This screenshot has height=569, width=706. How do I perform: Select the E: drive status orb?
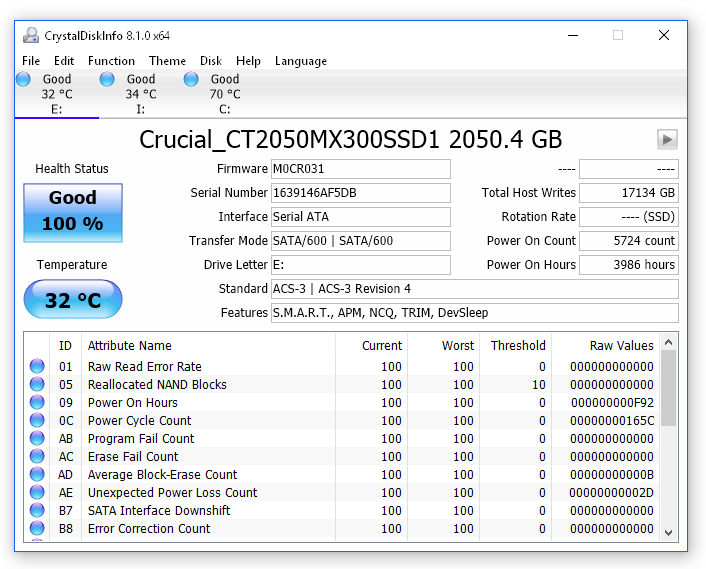[24, 79]
